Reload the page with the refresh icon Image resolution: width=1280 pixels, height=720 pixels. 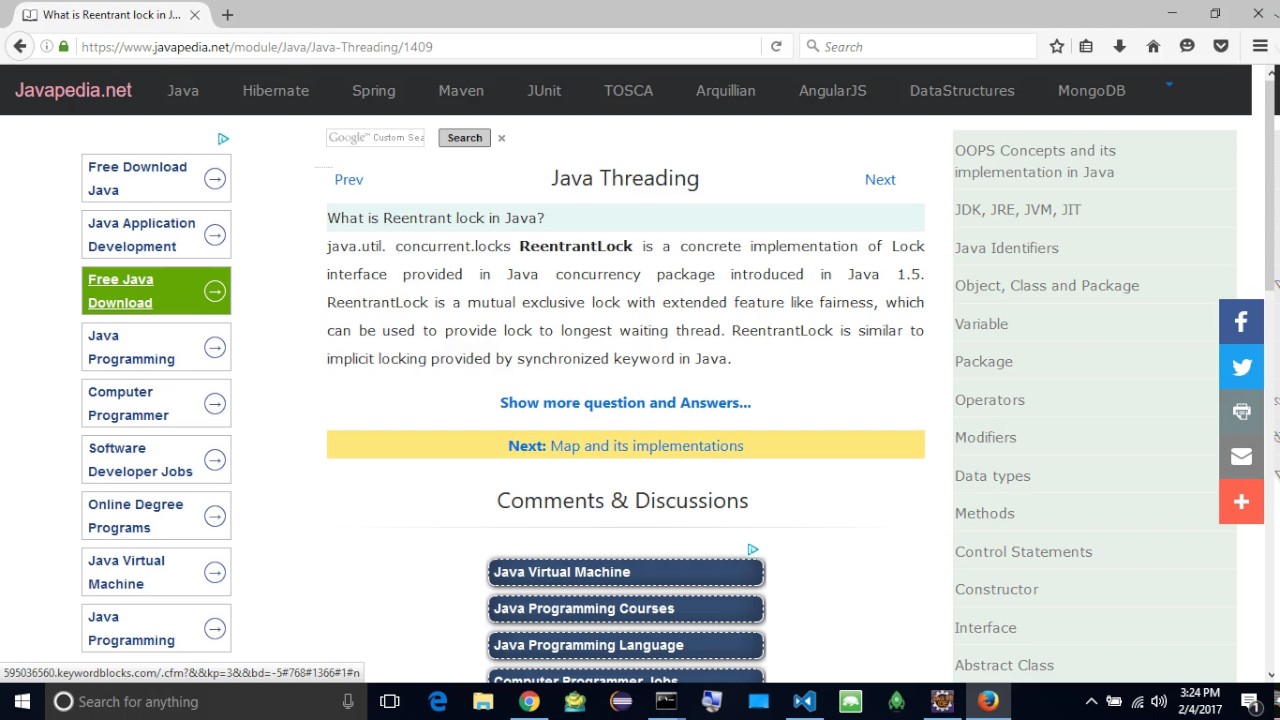click(776, 46)
